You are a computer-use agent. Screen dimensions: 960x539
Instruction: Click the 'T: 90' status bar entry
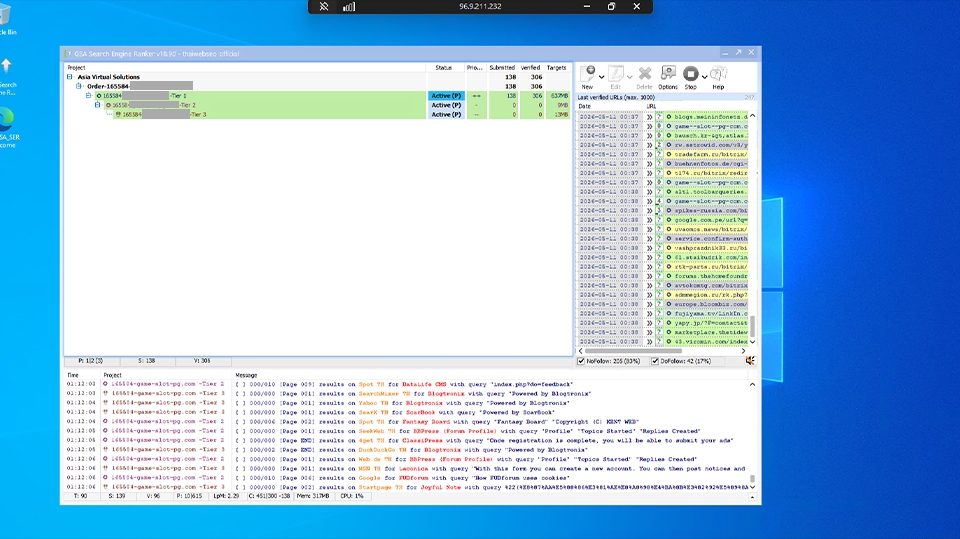point(80,496)
